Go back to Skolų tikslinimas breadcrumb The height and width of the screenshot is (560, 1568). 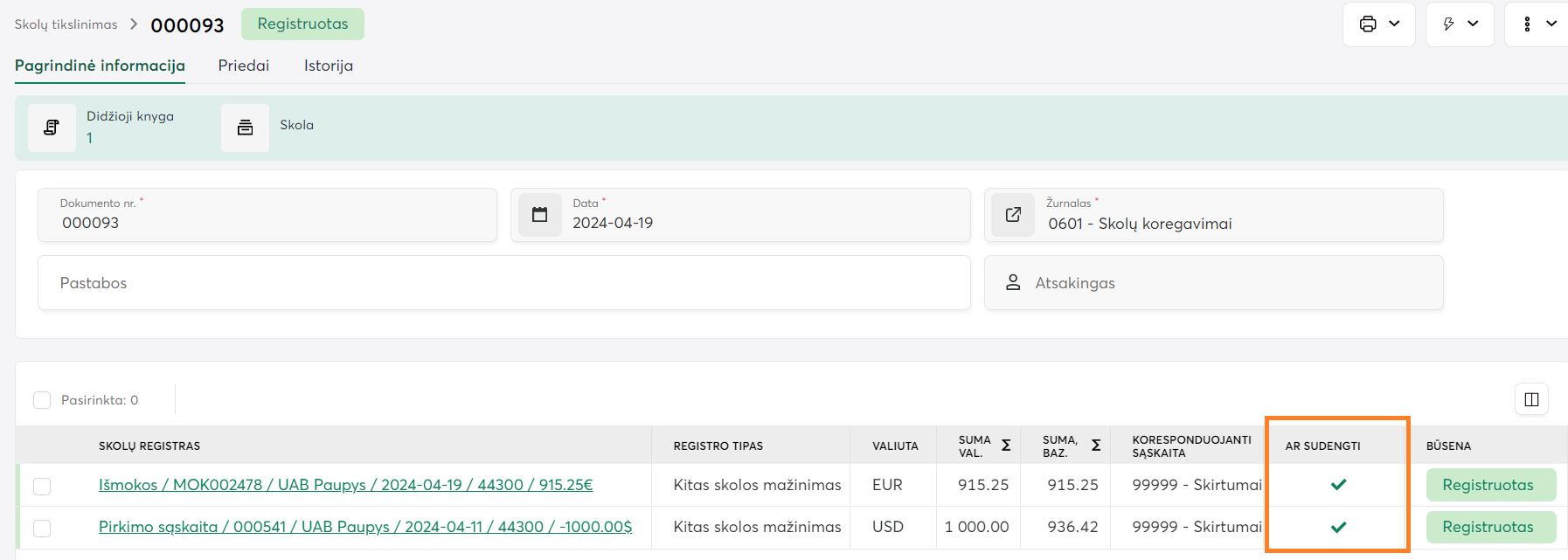(66, 24)
